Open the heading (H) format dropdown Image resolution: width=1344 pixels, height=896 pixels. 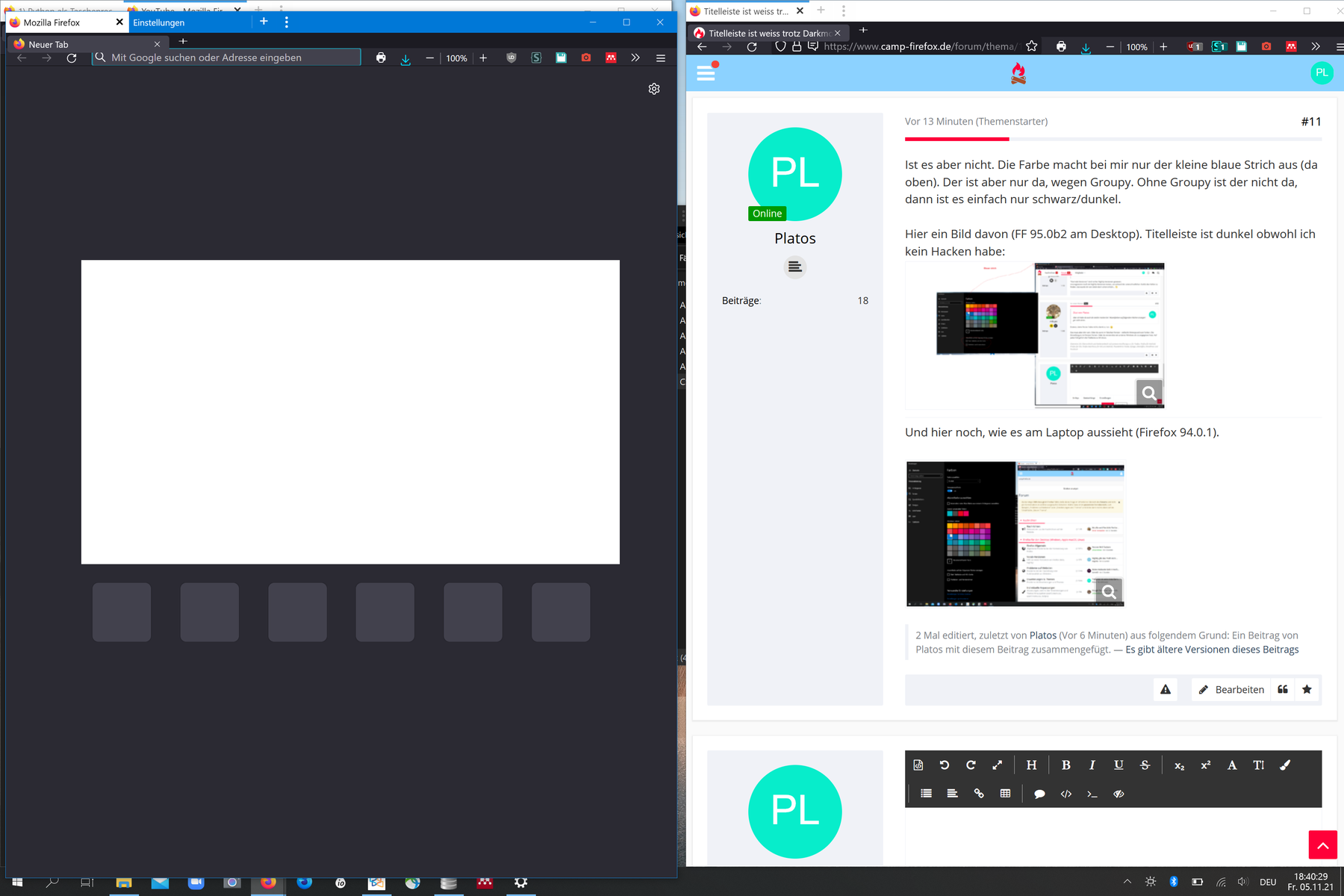click(1031, 765)
